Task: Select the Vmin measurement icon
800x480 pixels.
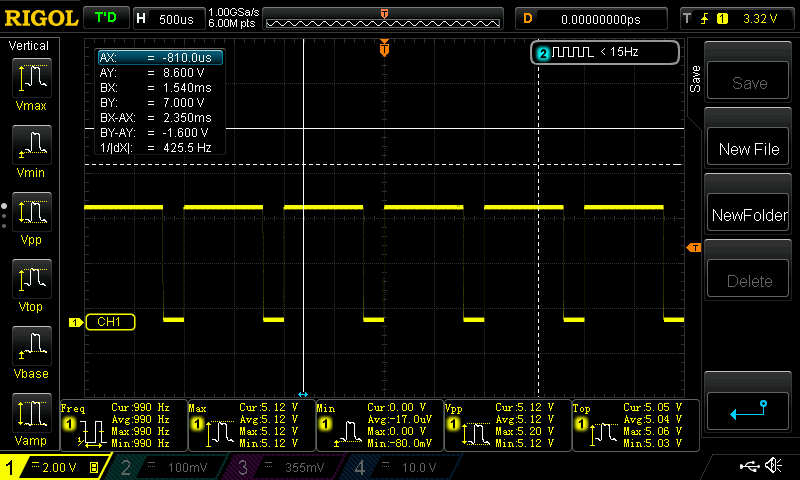Action: point(30,147)
